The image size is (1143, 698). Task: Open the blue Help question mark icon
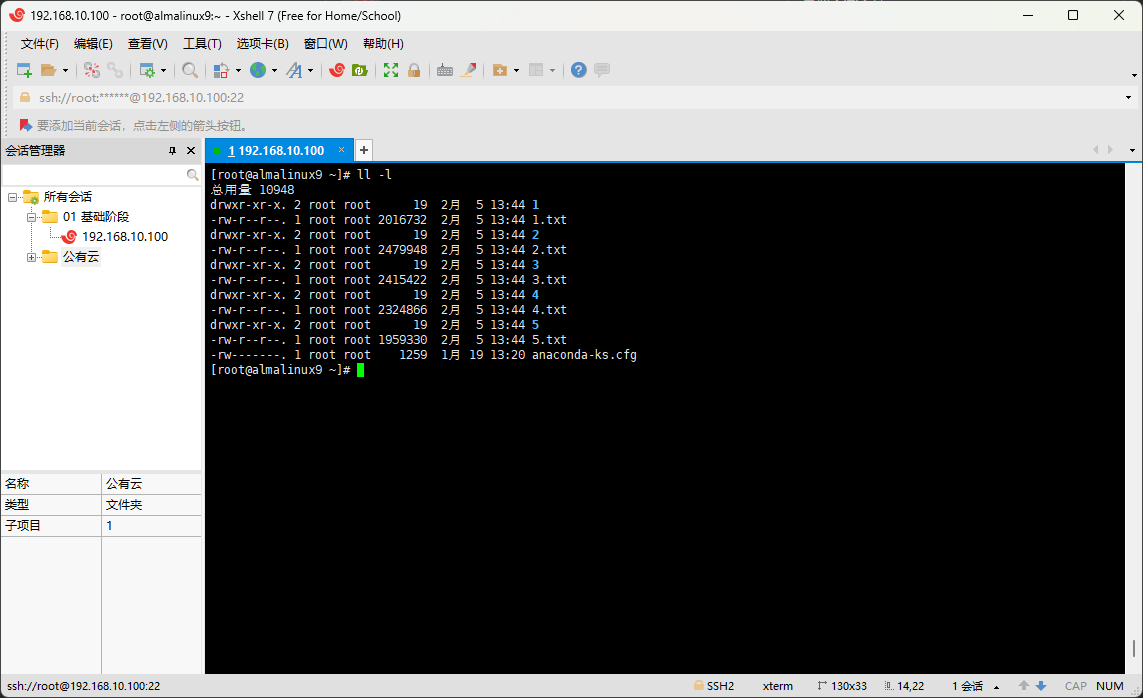coord(578,70)
